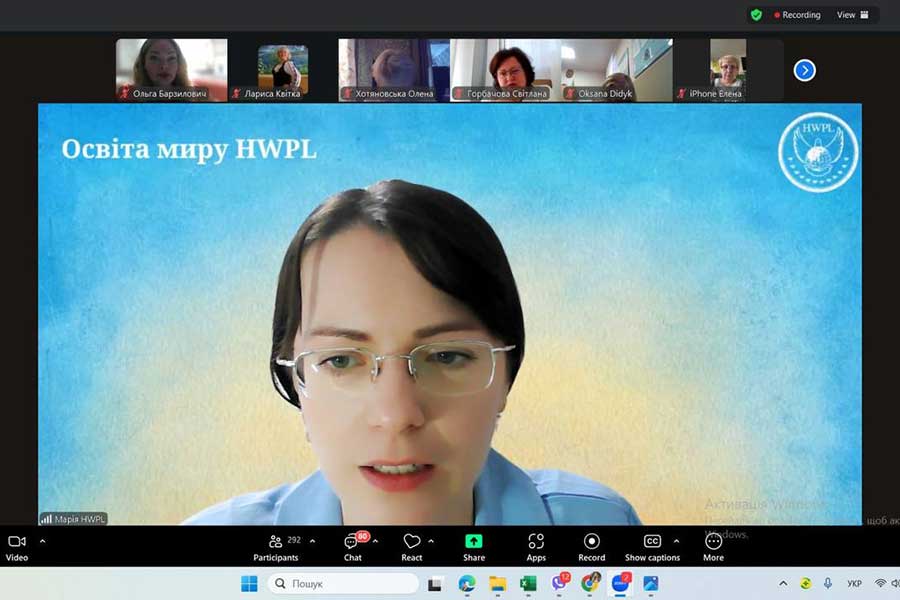The height and width of the screenshot is (600, 900).
Task: Open the React heart menu
Action: pyautogui.click(x=412, y=548)
